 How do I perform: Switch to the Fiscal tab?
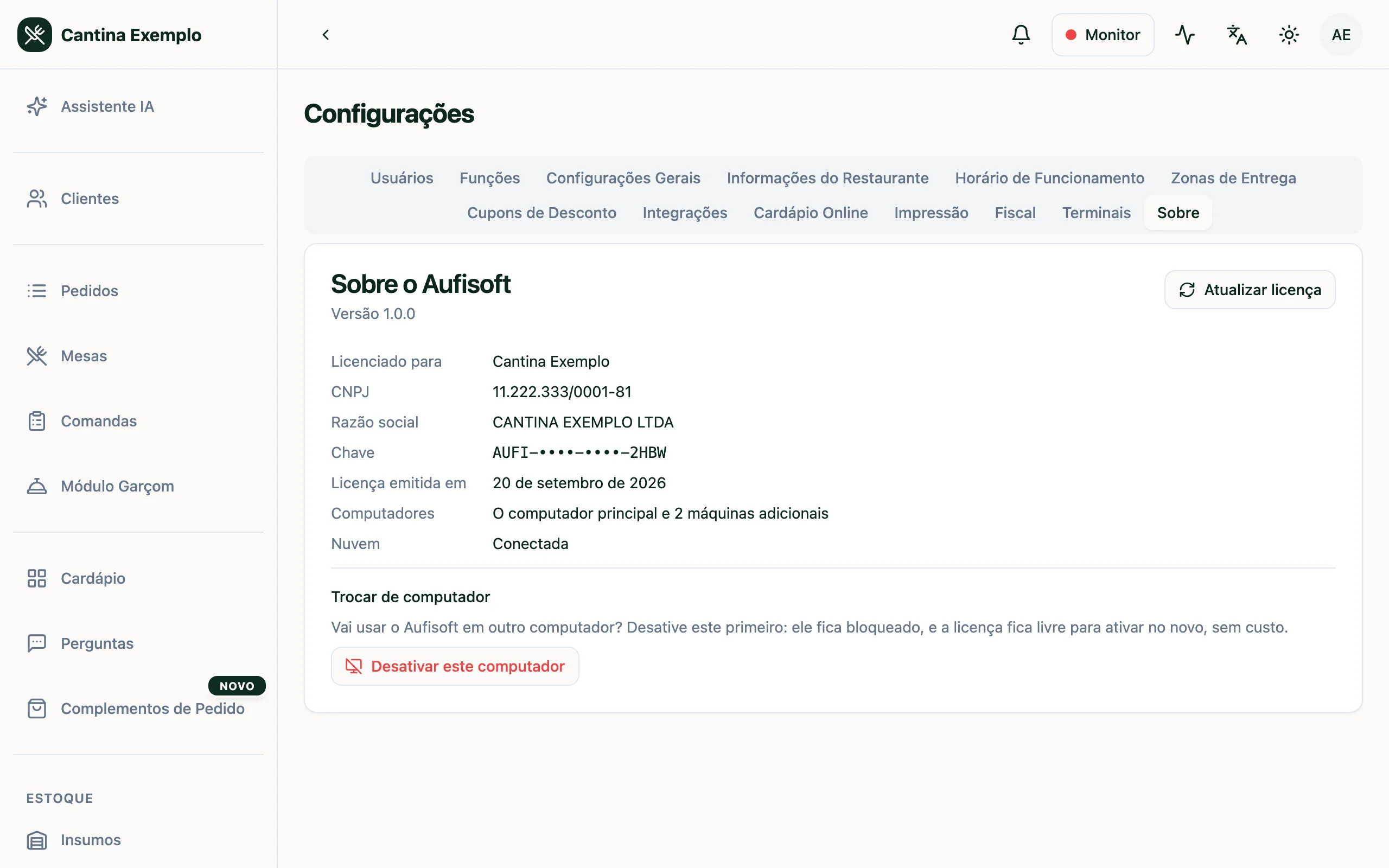tap(1015, 213)
